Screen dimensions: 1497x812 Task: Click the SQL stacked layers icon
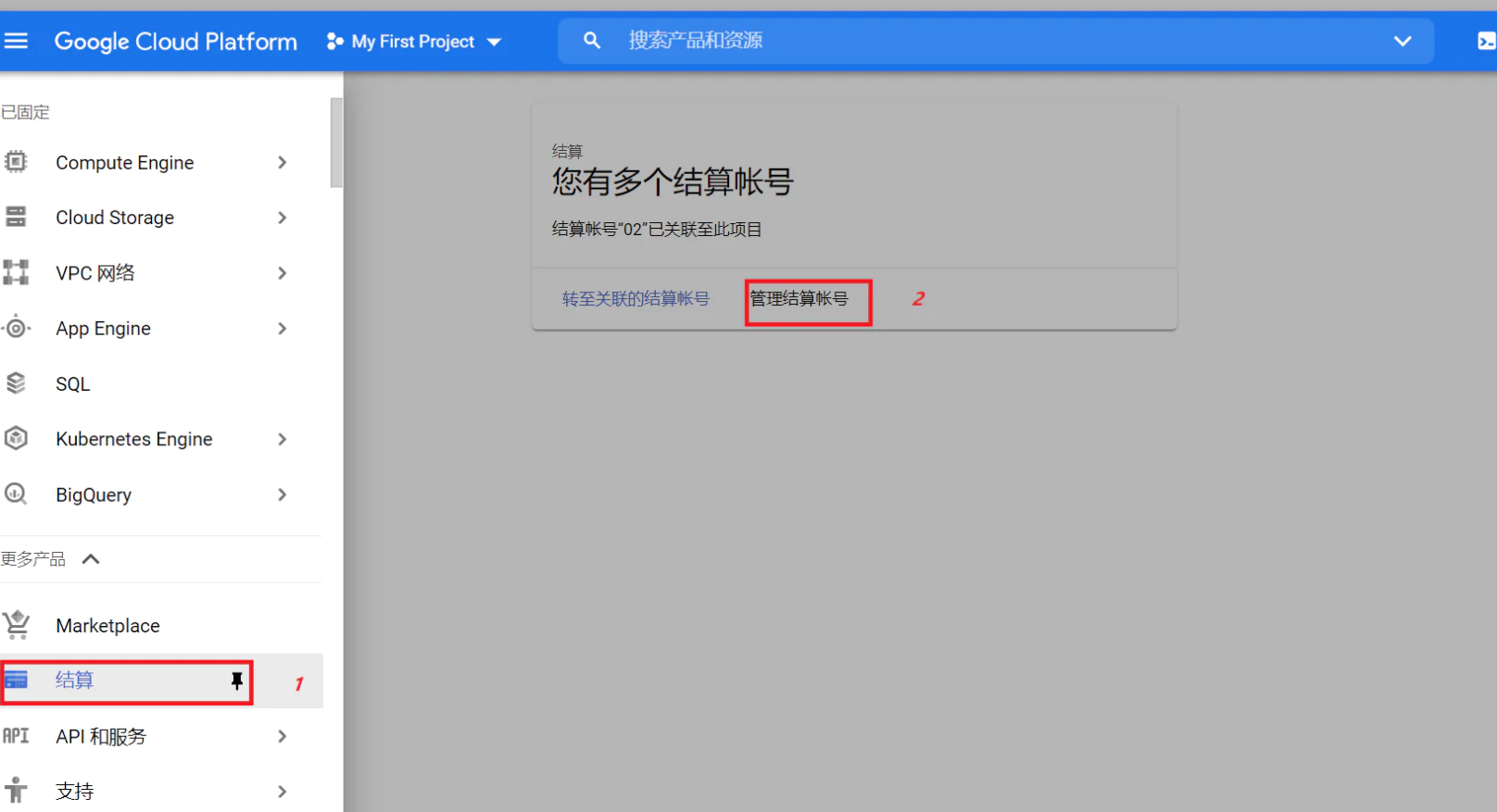16,383
